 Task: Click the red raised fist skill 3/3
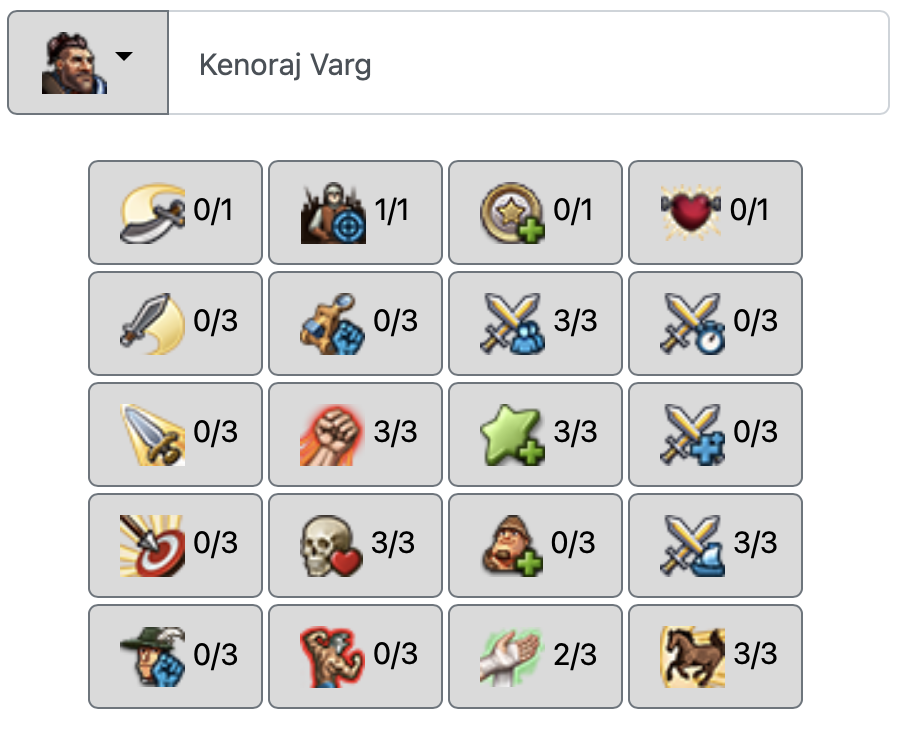pyautogui.click(x=355, y=433)
